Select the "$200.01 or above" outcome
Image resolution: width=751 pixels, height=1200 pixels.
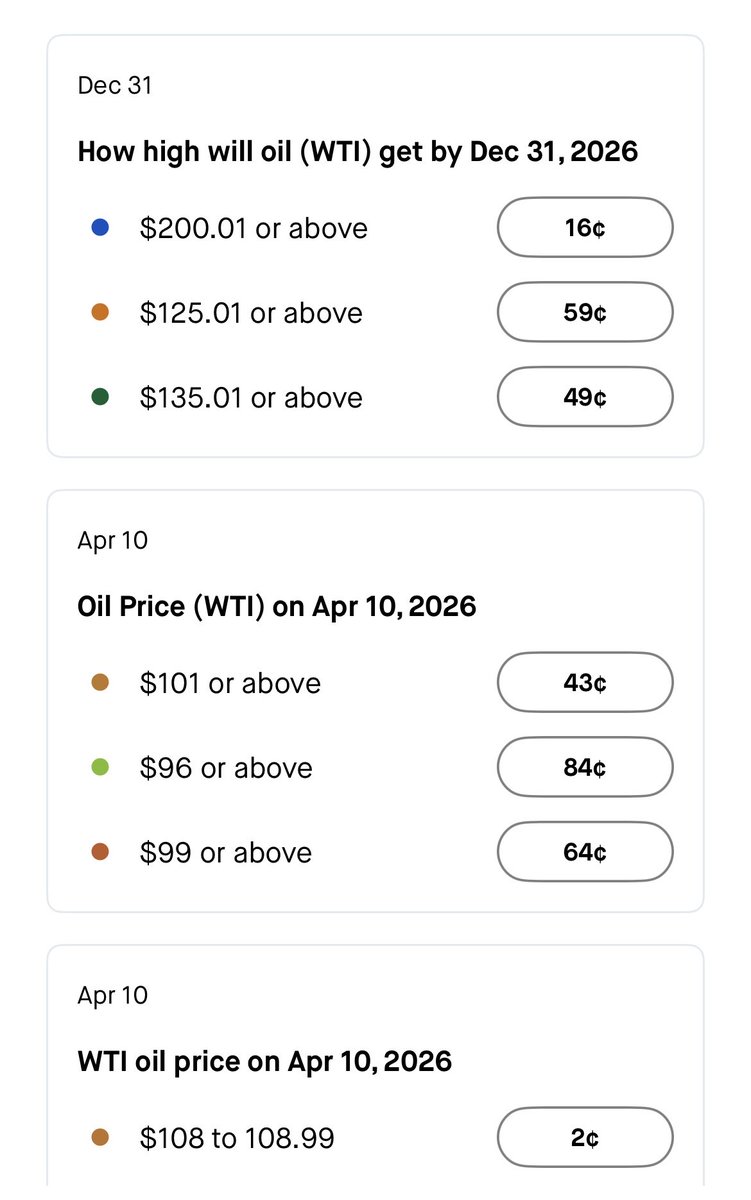253,229
